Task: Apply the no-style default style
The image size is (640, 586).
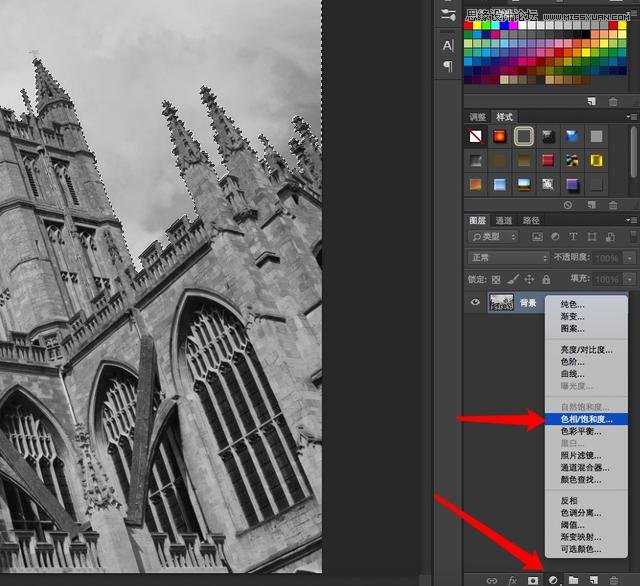Action: click(x=476, y=136)
